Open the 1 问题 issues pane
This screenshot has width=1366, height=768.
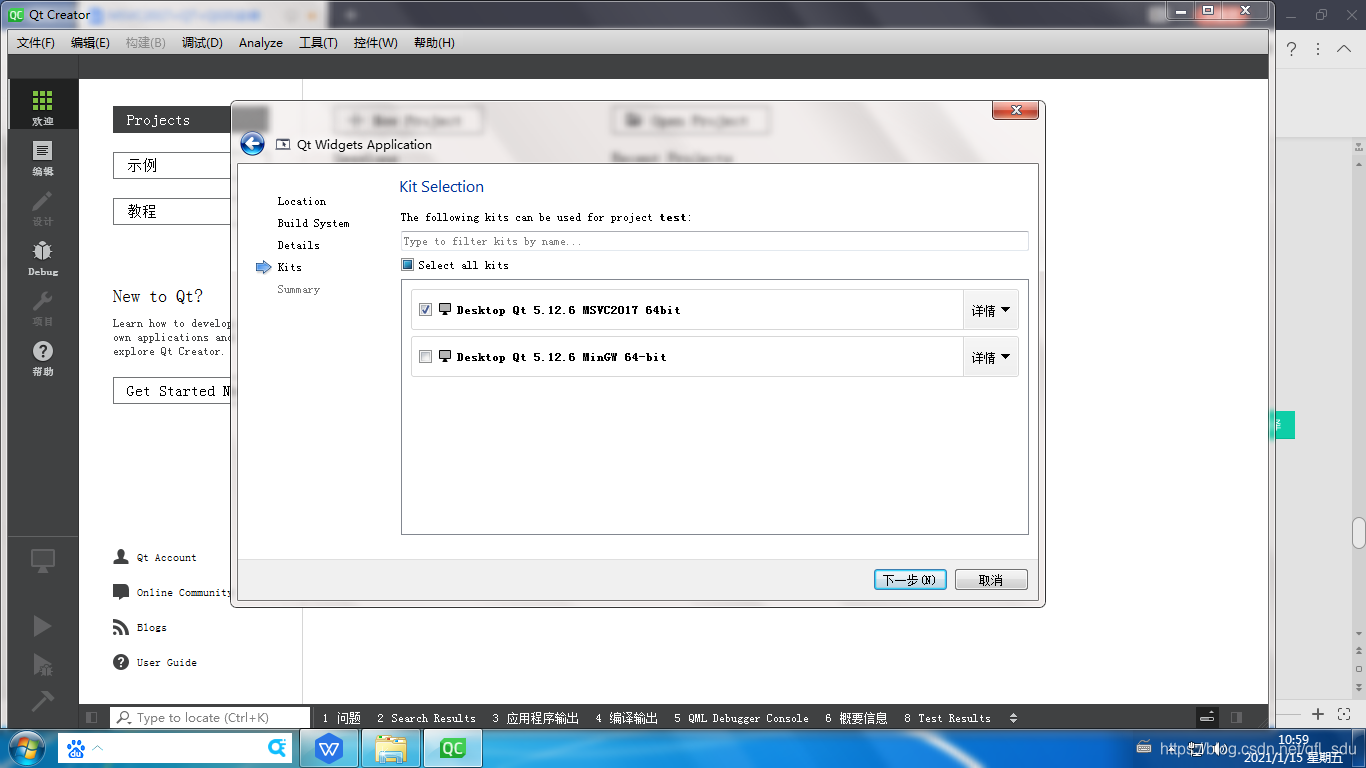(341, 718)
